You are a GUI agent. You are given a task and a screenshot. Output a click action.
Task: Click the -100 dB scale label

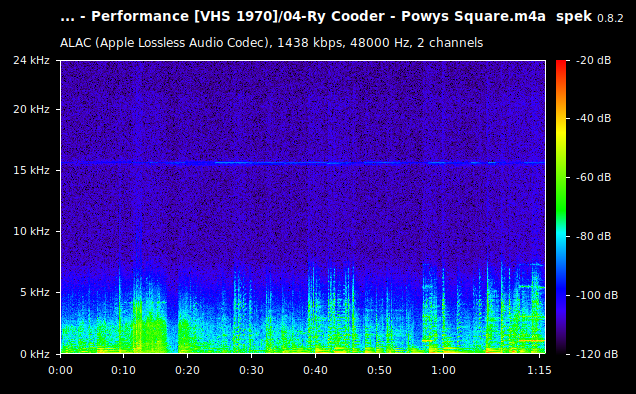pyautogui.click(x=597, y=295)
